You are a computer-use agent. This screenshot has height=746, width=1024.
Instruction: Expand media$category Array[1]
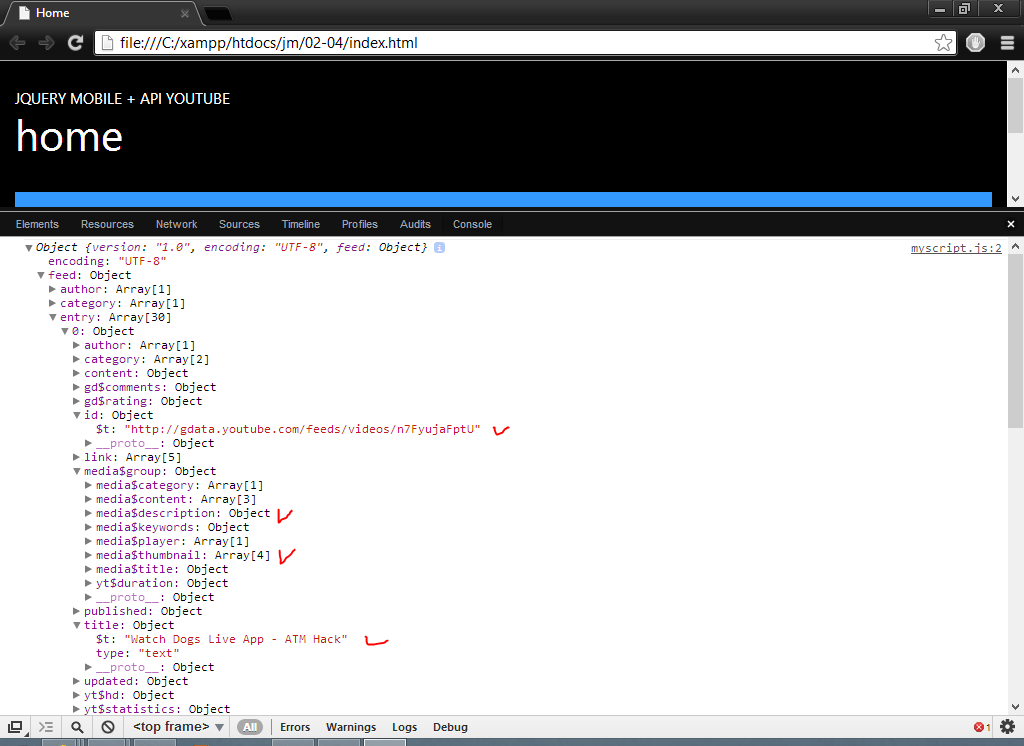tap(88, 485)
